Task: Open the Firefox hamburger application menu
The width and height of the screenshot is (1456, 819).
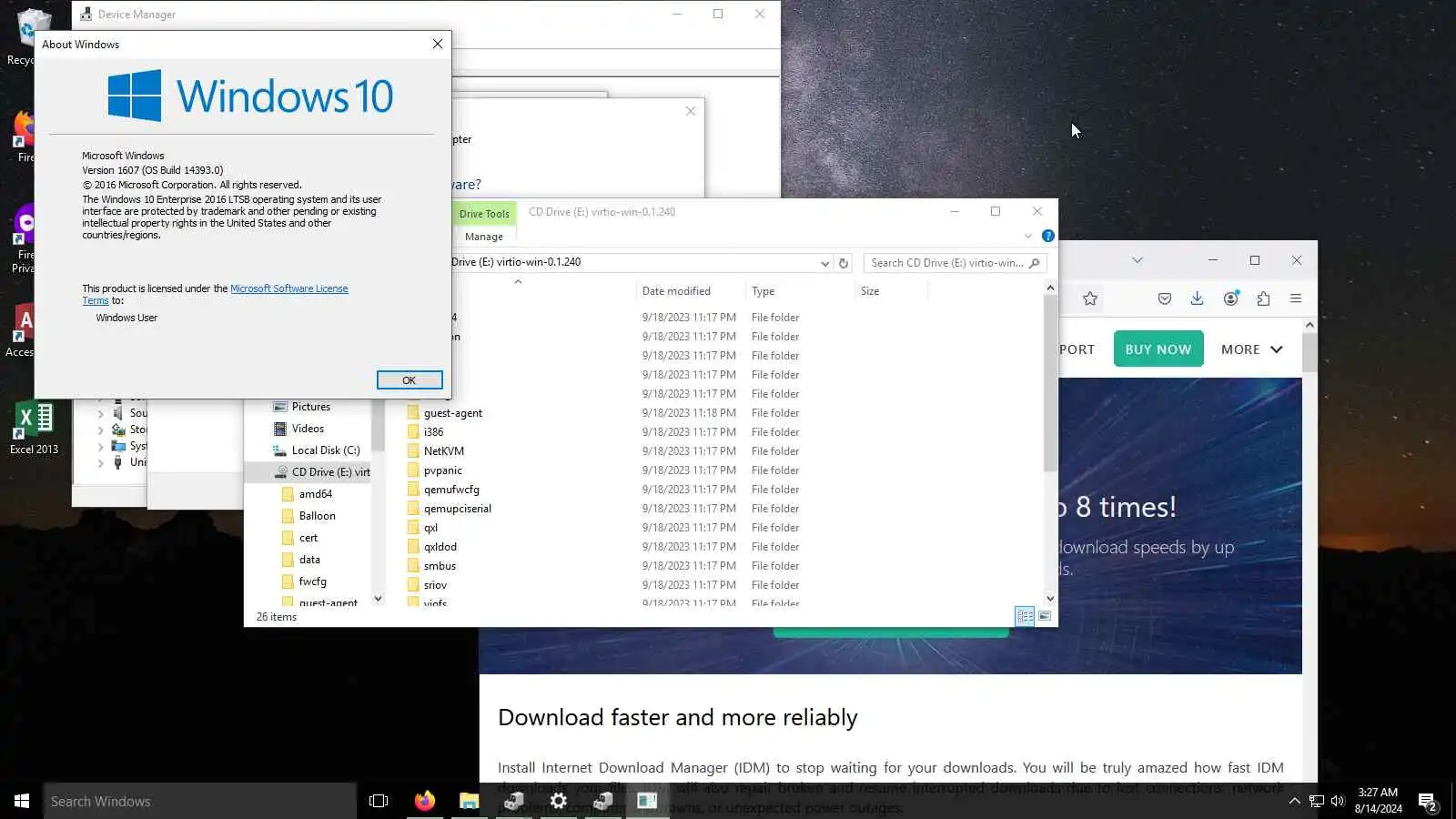Action: tap(1296, 298)
